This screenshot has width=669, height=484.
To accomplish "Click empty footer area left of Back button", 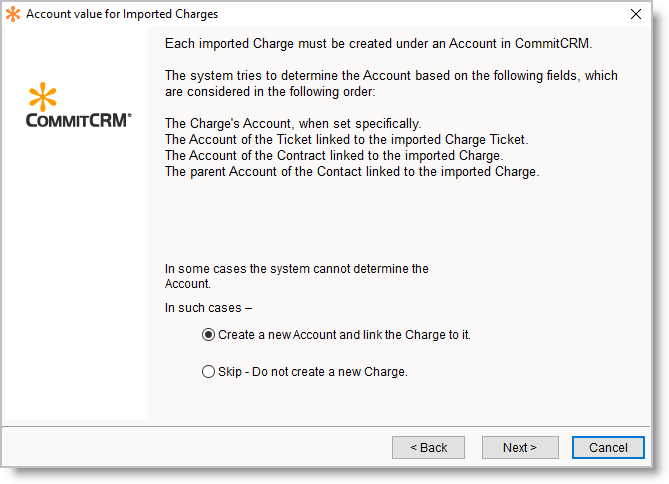I will [x=200, y=447].
